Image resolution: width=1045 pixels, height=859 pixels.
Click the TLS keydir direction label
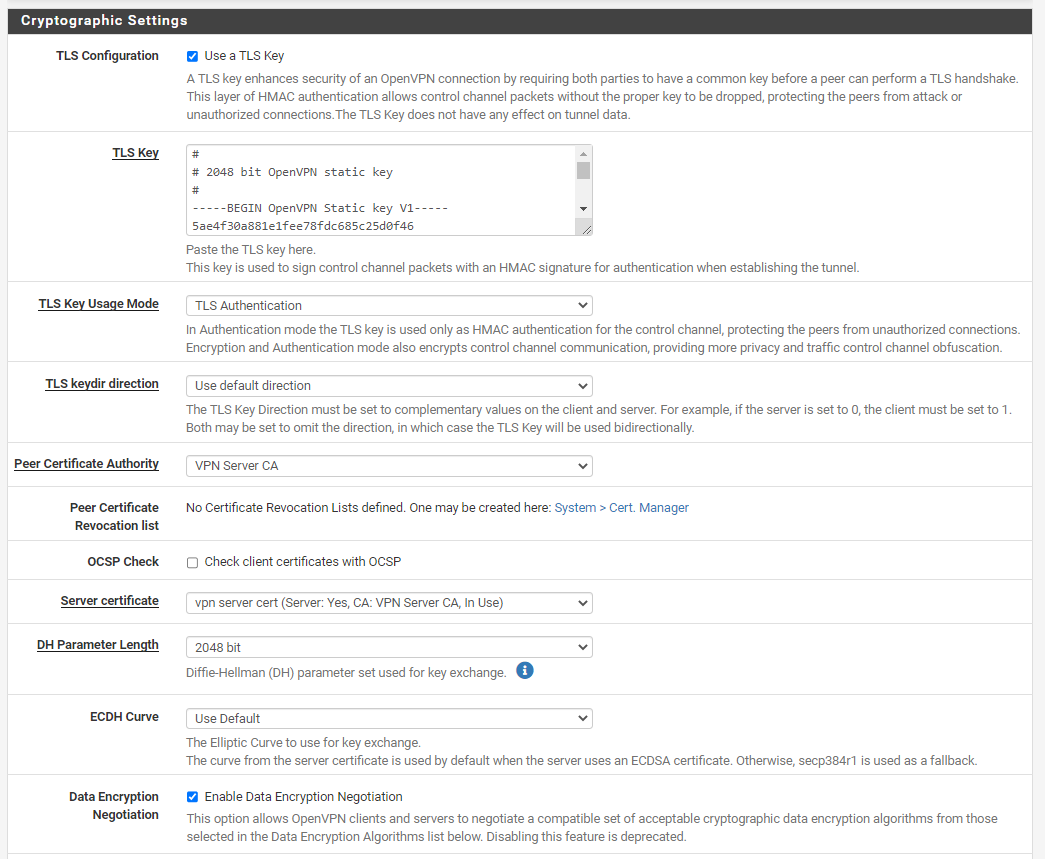[102, 384]
